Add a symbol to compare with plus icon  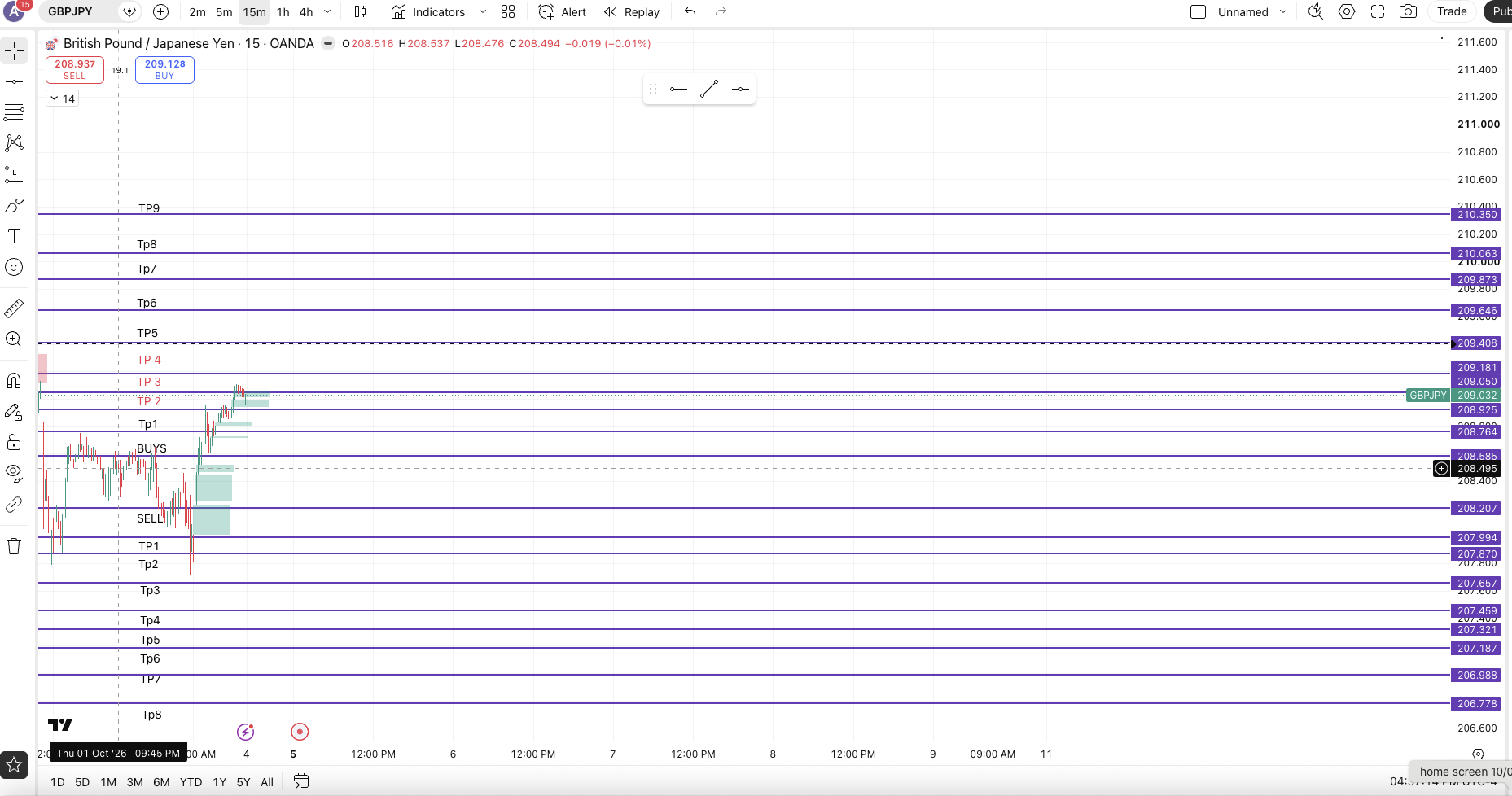(x=161, y=11)
